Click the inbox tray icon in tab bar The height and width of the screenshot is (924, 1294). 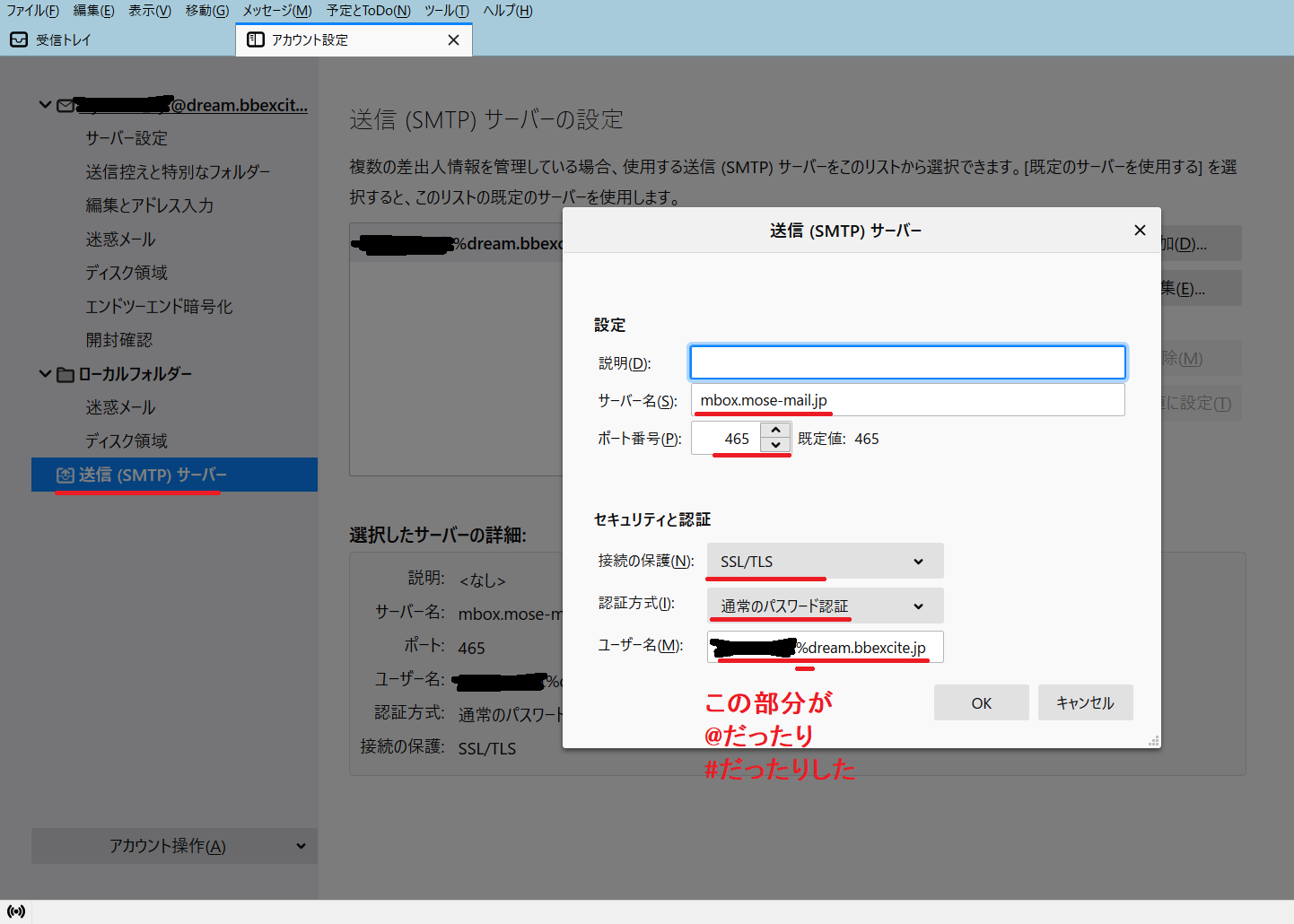(x=19, y=39)
